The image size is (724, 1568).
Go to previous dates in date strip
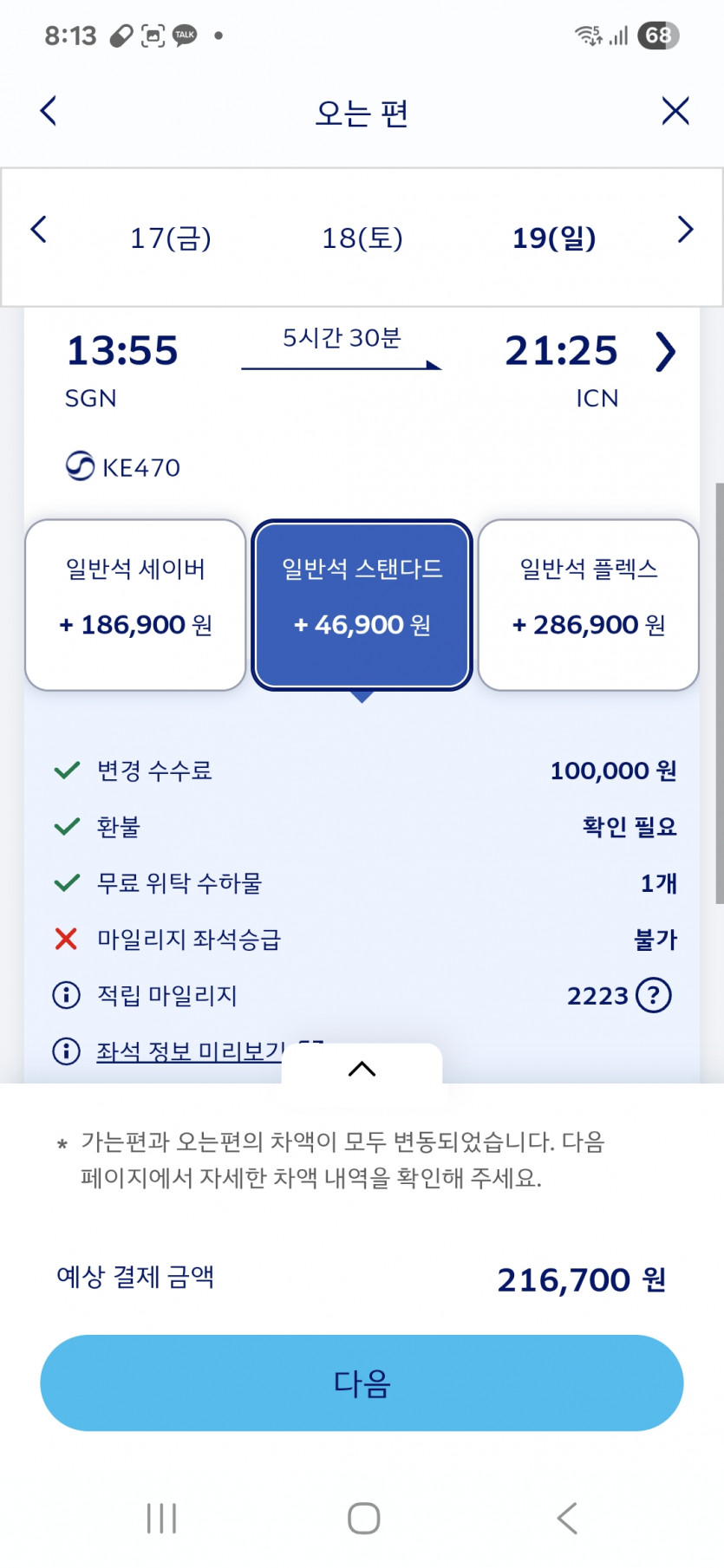38,231
